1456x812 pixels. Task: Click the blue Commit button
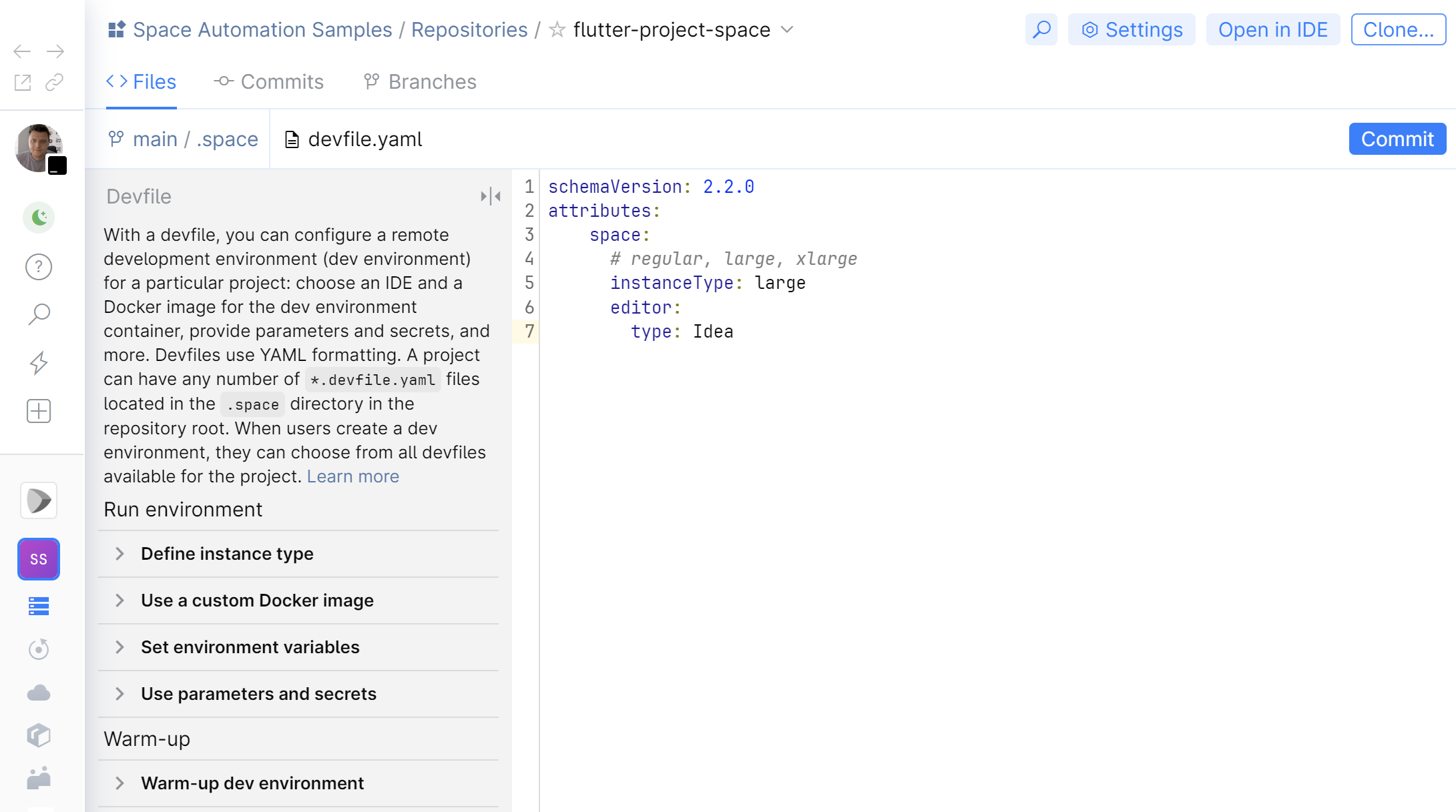point(1397,139)
